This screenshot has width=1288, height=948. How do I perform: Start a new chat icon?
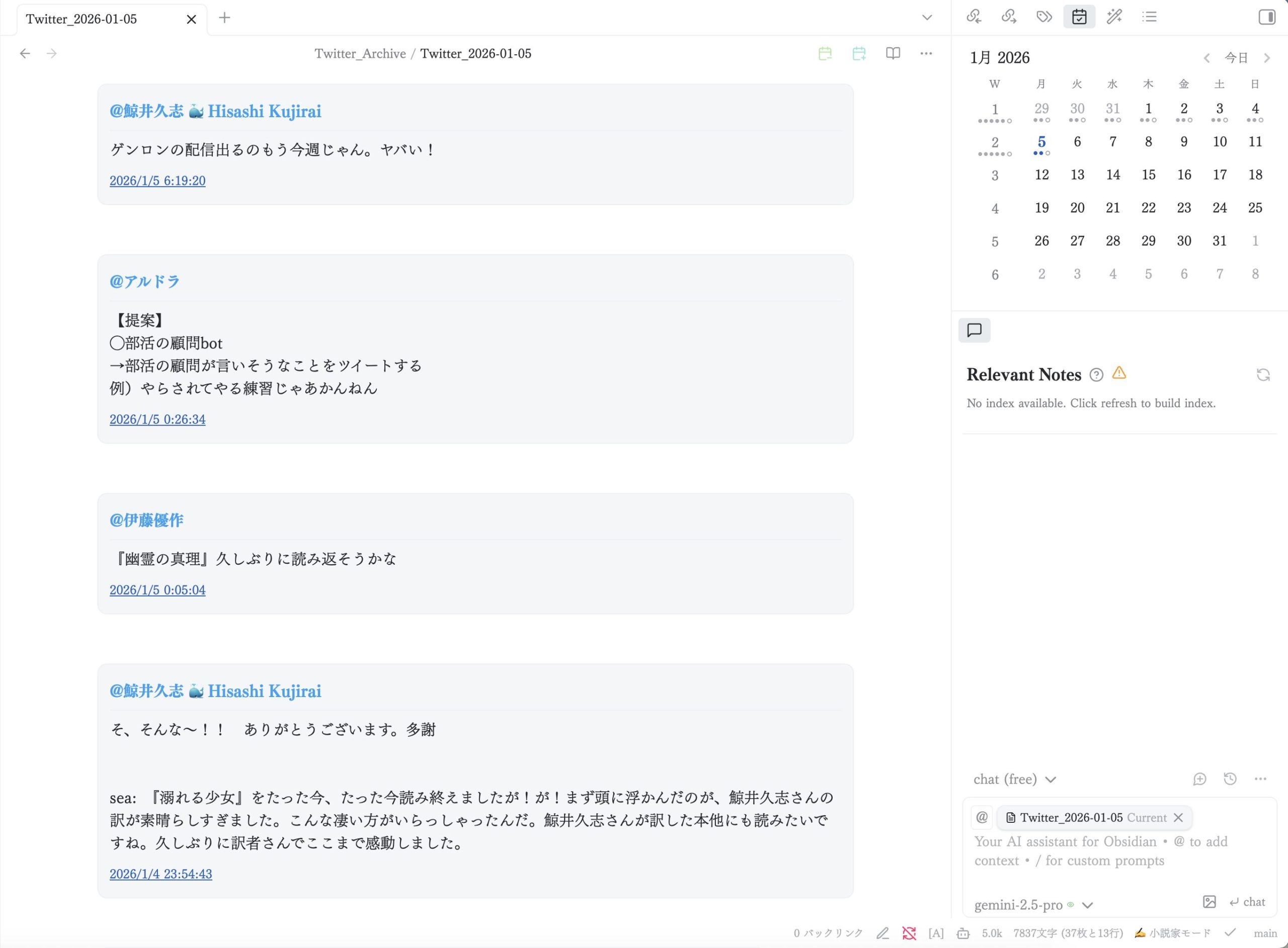coord(1199,779)
